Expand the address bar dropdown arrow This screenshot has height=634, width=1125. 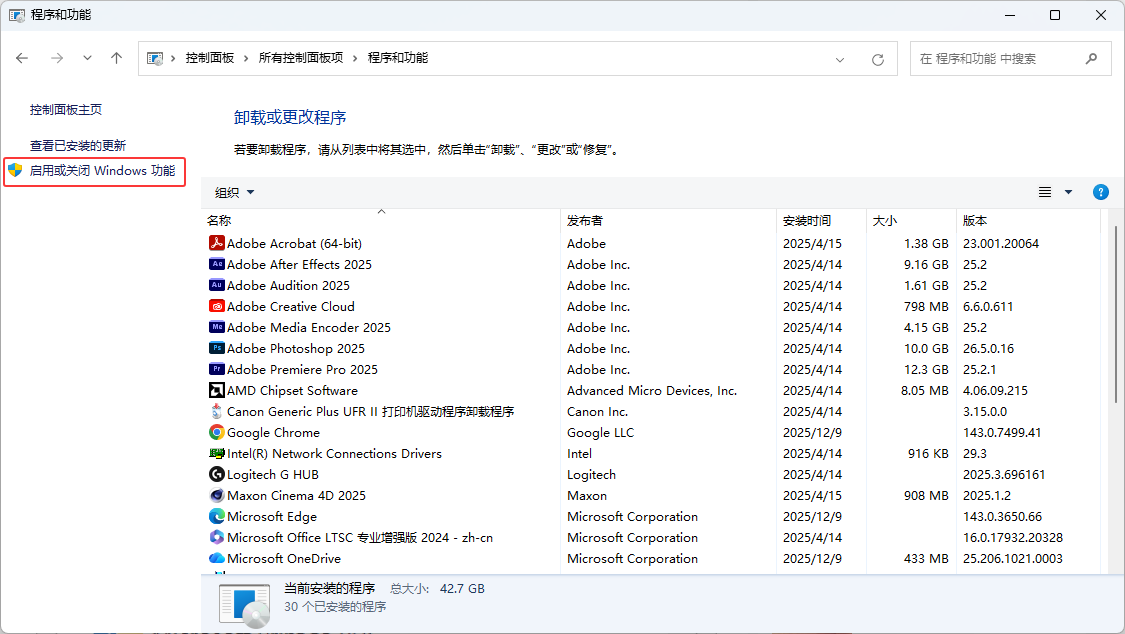839,58
